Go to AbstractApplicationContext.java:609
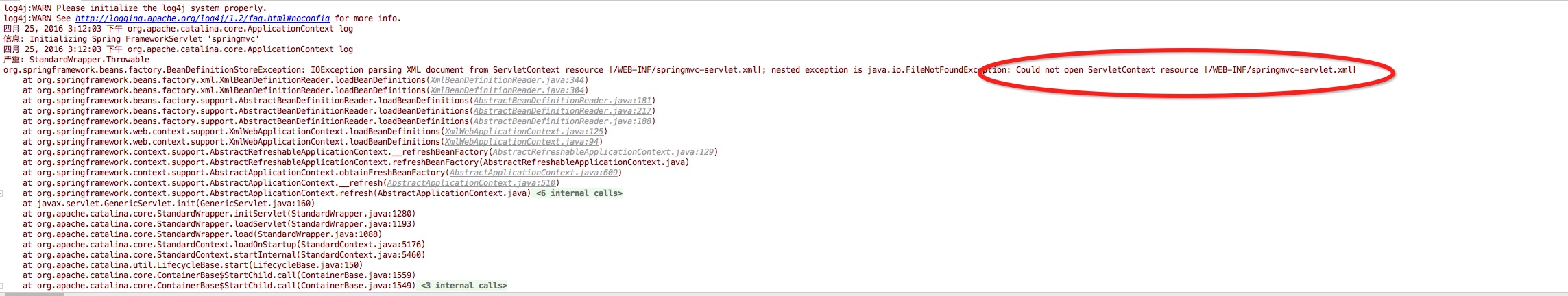This screenshot has height=296, width=1568. coord(533,173)
